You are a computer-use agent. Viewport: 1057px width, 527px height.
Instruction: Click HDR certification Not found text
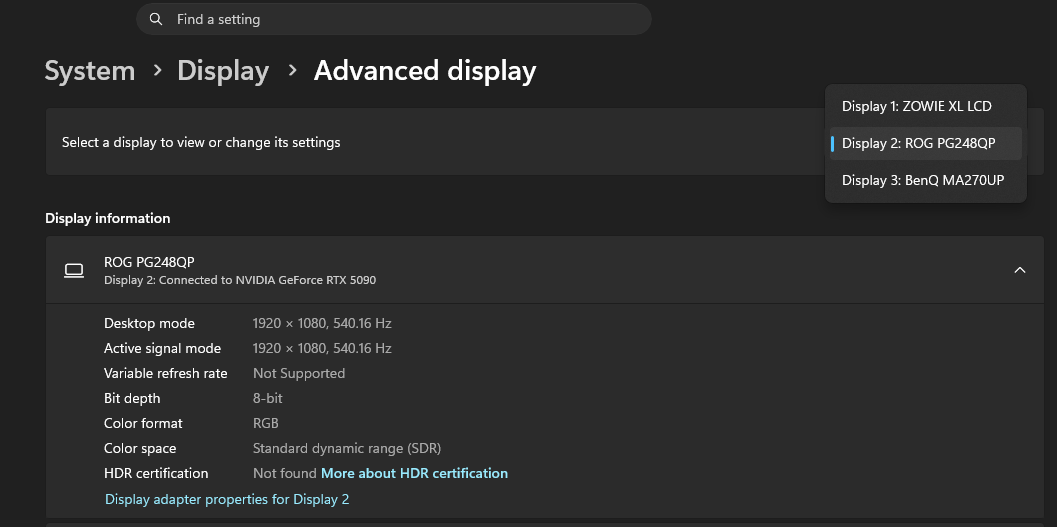(x=284, y=473)
